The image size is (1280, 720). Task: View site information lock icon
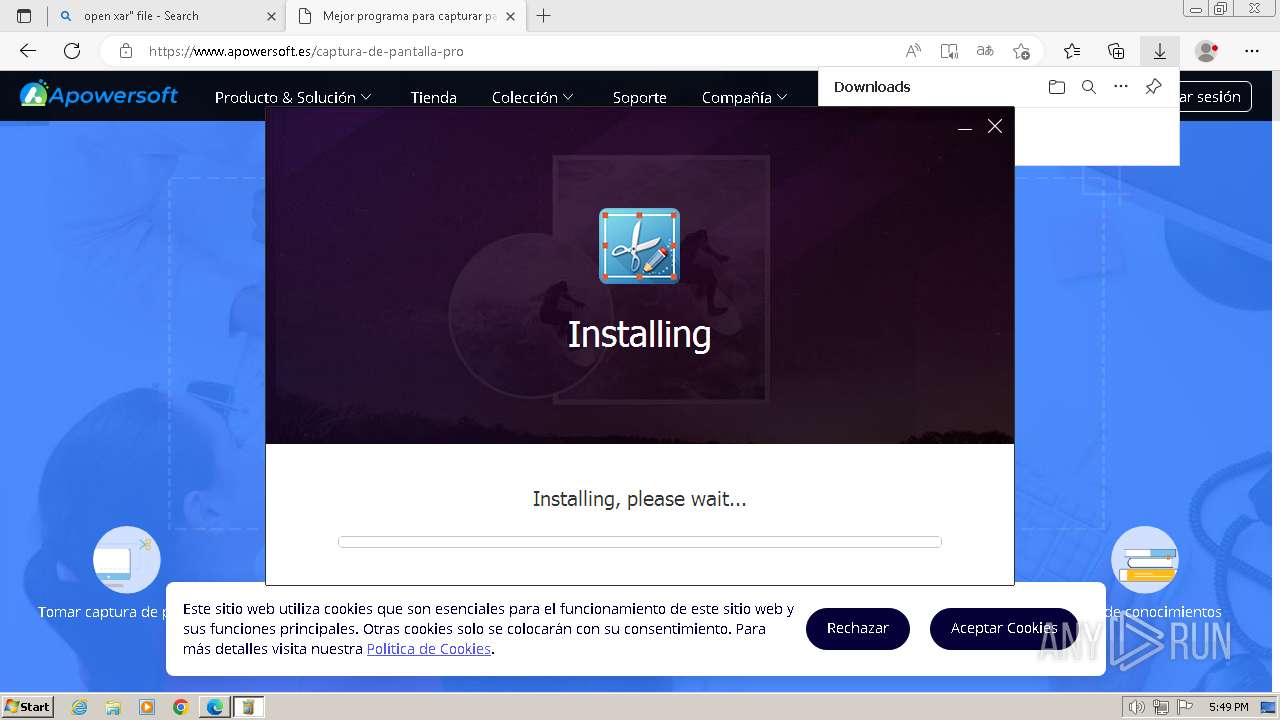(x=125, y=51)
